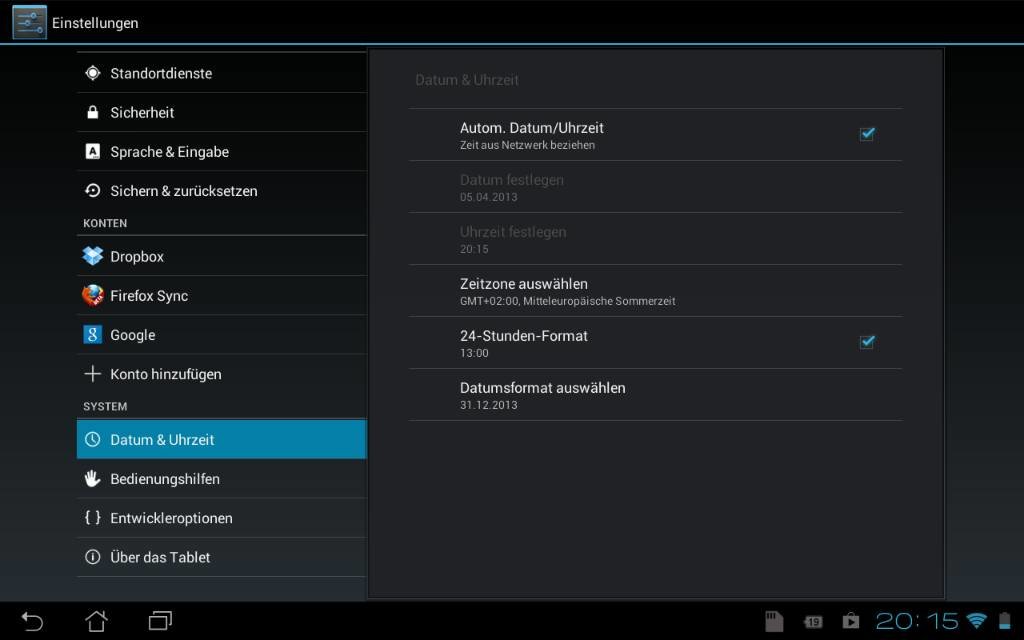Click the SYSTEM section header
1024x640 pixels.
[105, 406]
